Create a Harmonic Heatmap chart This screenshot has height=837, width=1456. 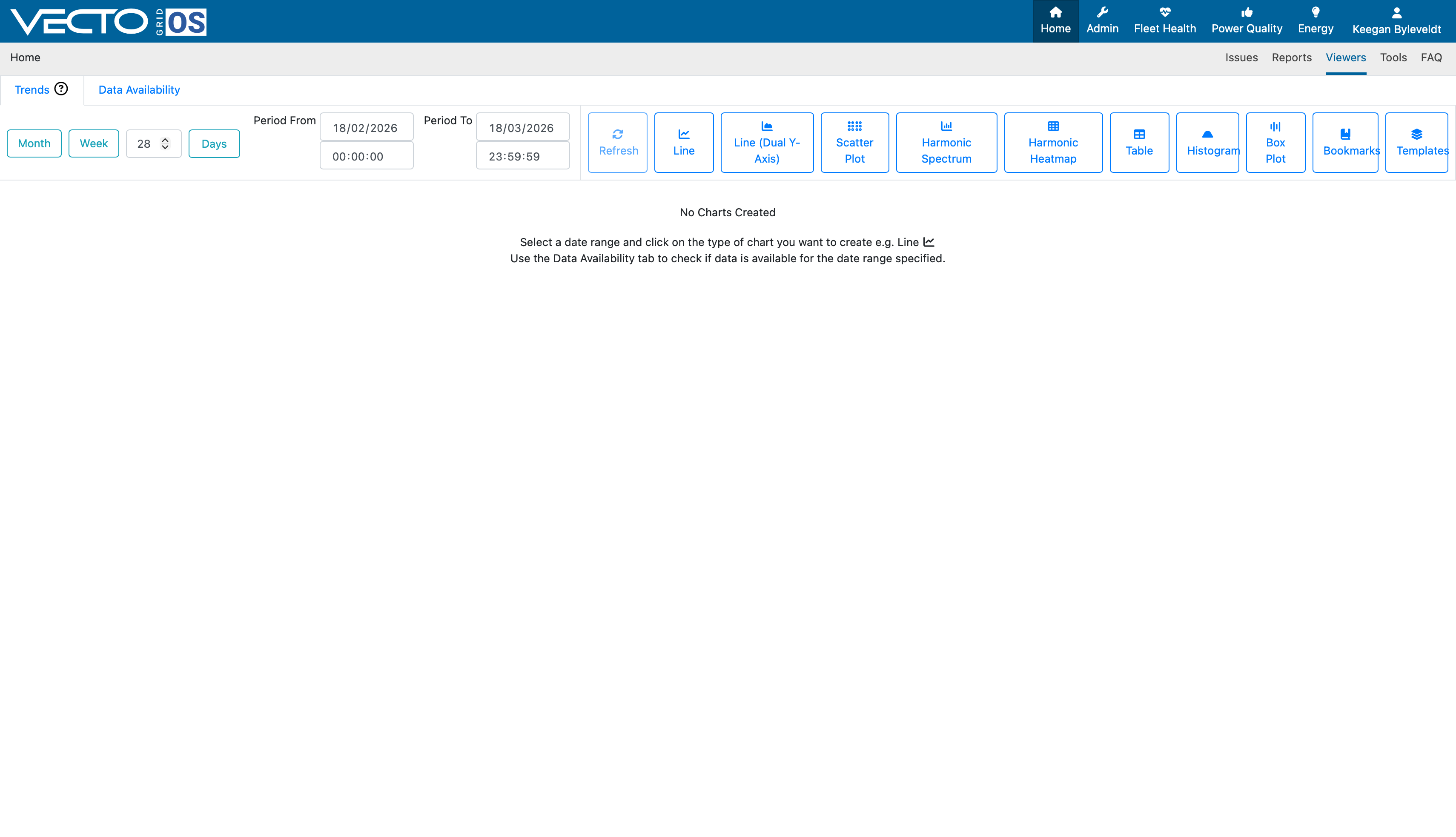(x=1053, y=143)
